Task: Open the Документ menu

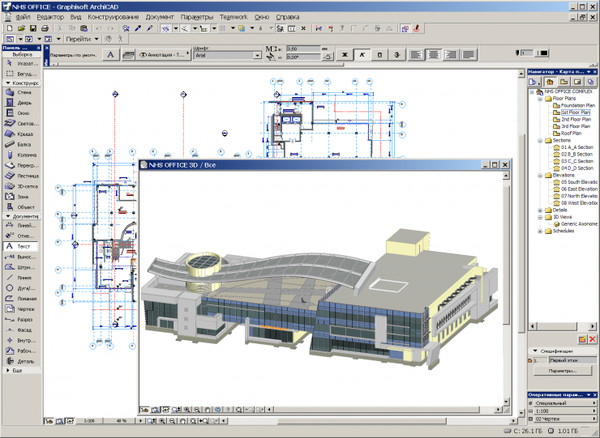Action: click(x=160, y=17)
